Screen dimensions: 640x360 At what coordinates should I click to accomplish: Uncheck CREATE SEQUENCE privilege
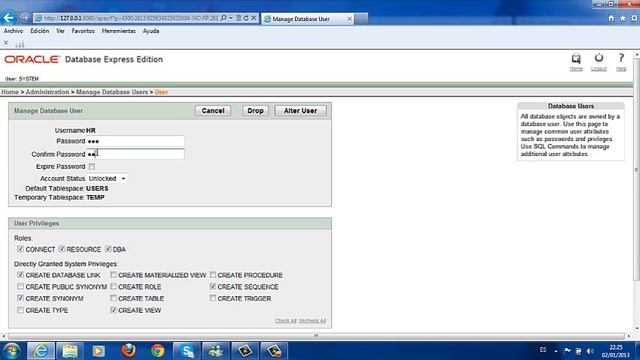(213, 287)
